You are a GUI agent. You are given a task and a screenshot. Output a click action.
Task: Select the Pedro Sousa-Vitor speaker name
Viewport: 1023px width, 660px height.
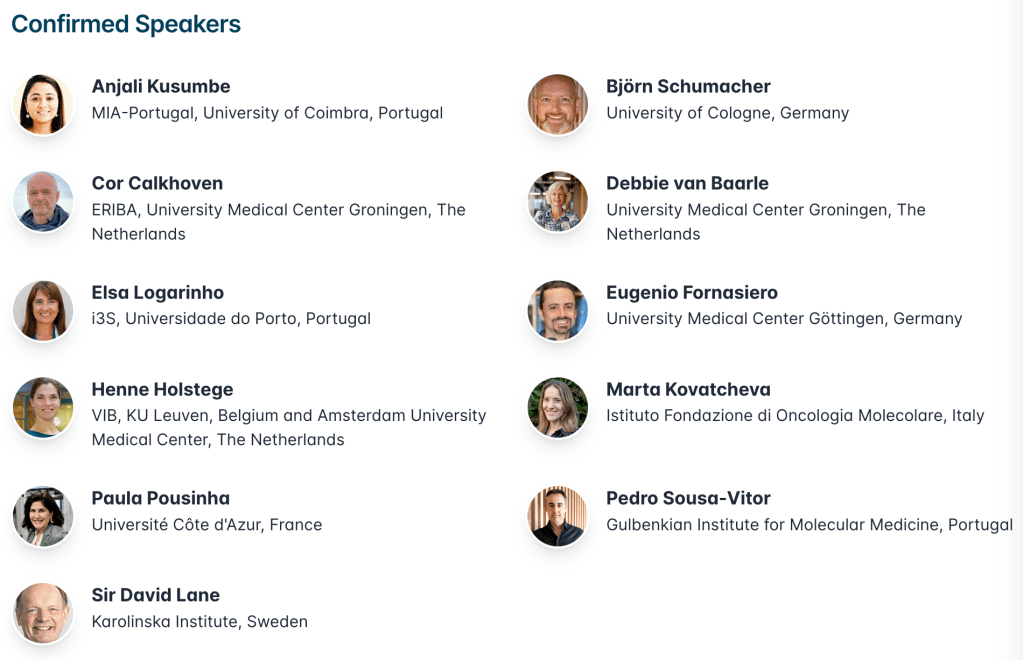pos(688,499)
